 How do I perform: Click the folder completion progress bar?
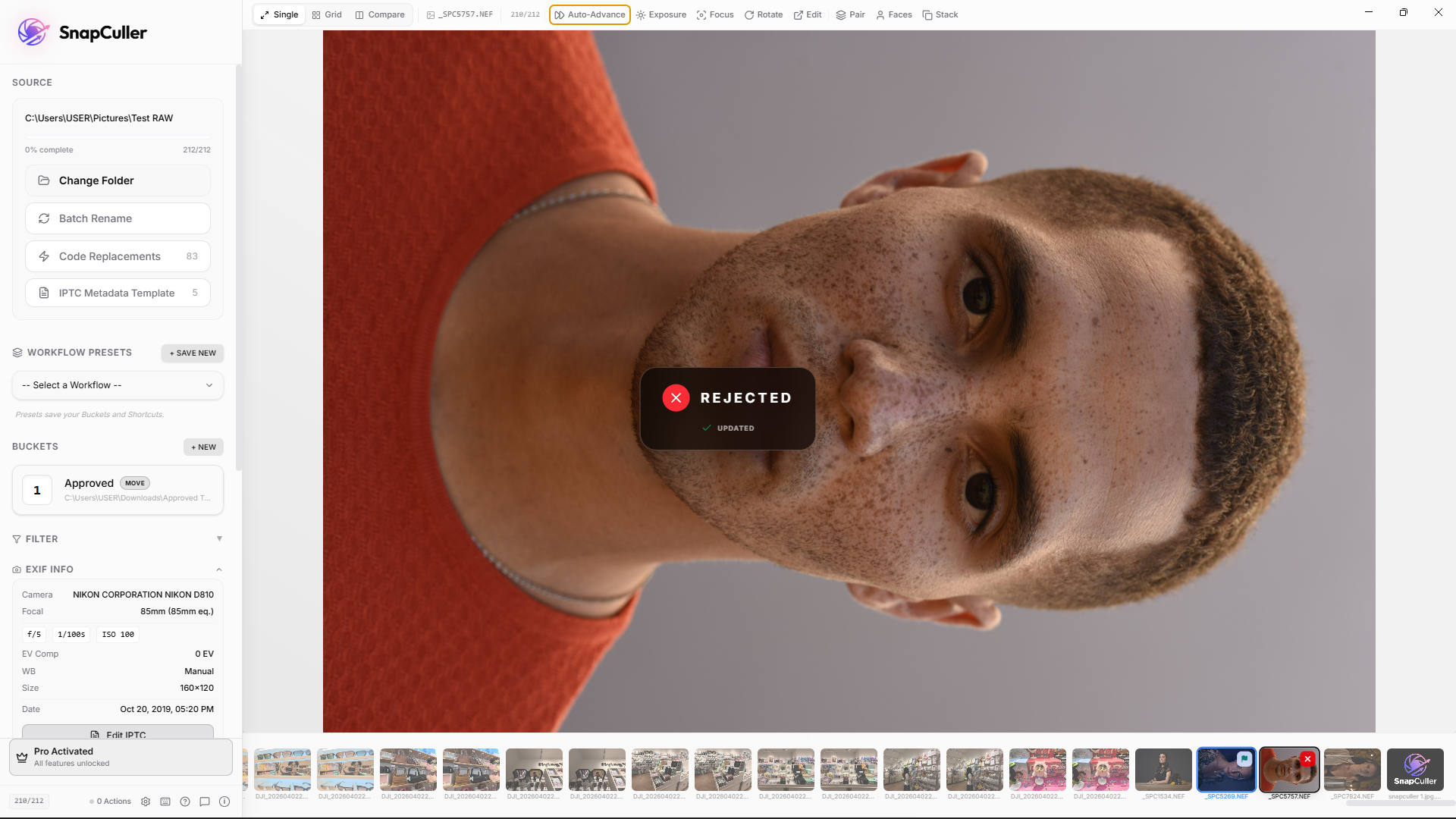pyautogui.click(x=118, y=137)
